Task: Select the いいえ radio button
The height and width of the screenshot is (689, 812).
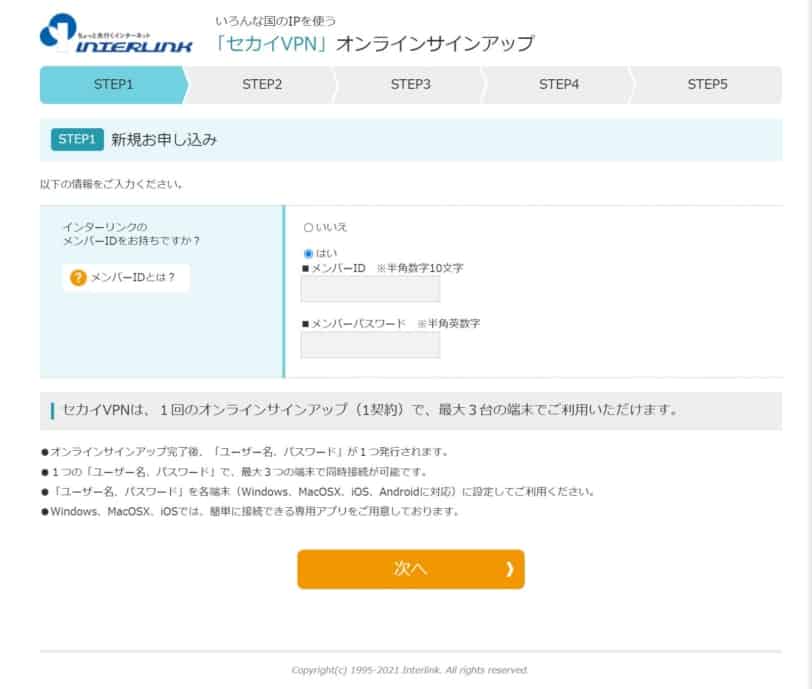Action: tap(308, 227)
